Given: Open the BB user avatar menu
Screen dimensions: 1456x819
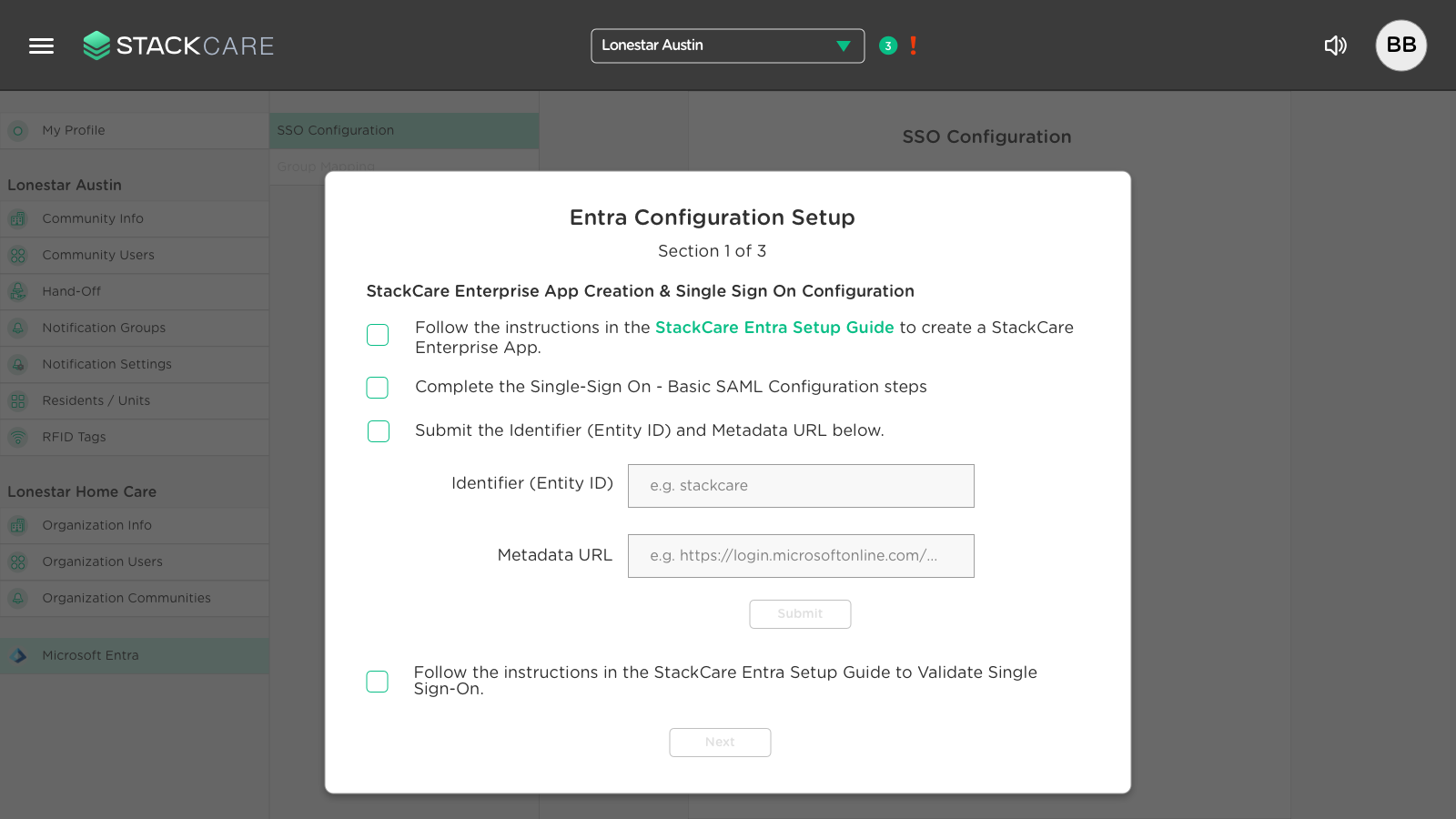Looking at the screenshot, I should pyautogui.click(x=1400, y=45).
